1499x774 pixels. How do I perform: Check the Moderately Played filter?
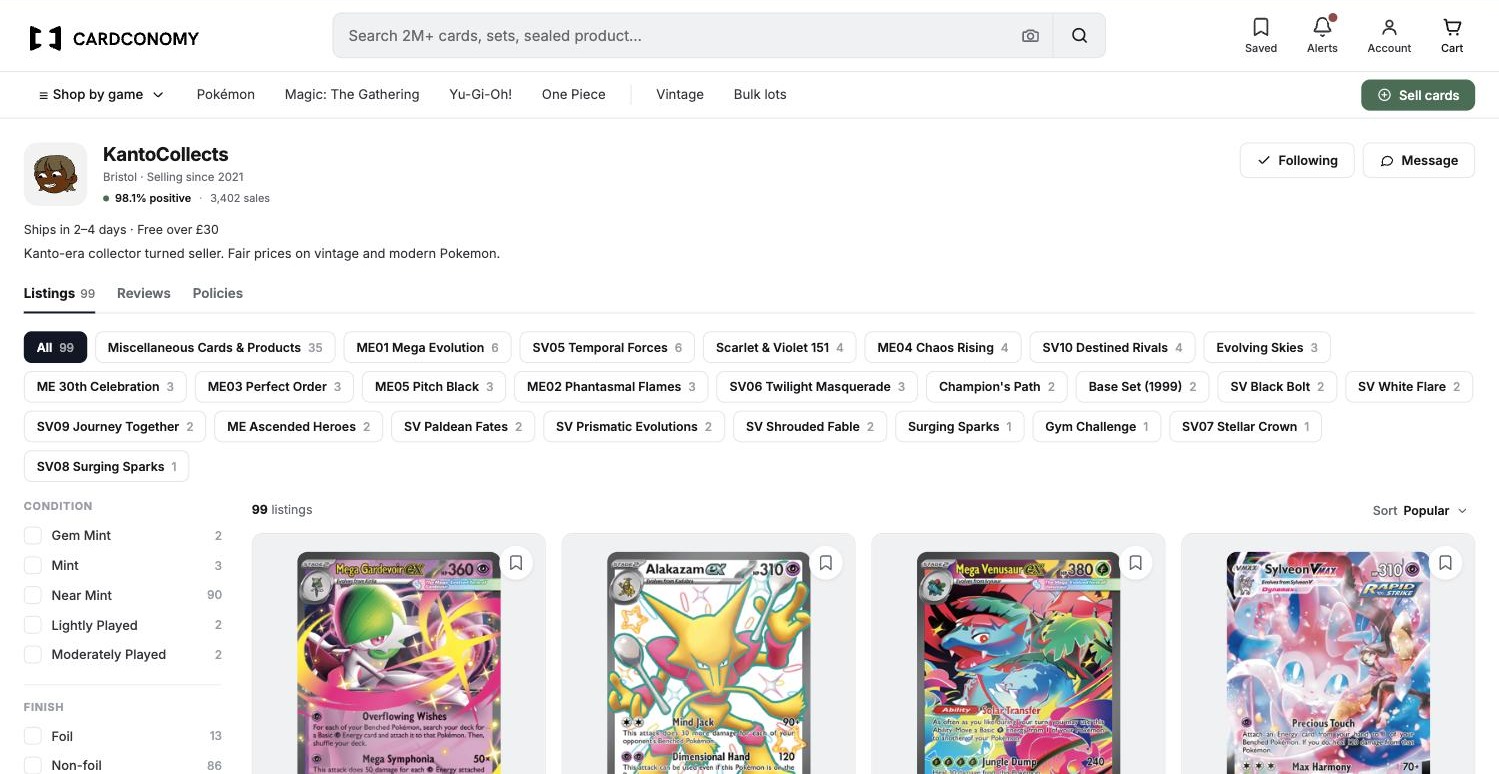[x=33, y=654]
